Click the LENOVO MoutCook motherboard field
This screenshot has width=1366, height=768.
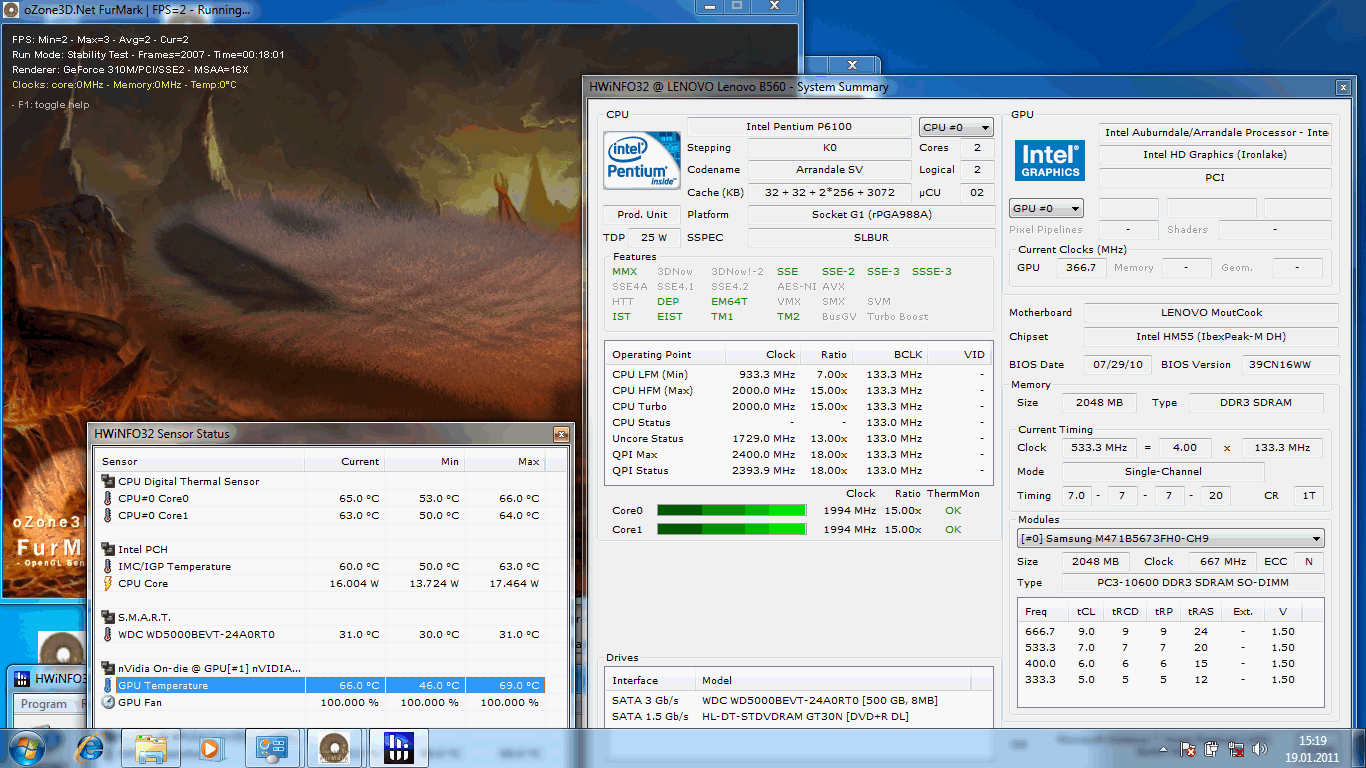point(1211,312)
